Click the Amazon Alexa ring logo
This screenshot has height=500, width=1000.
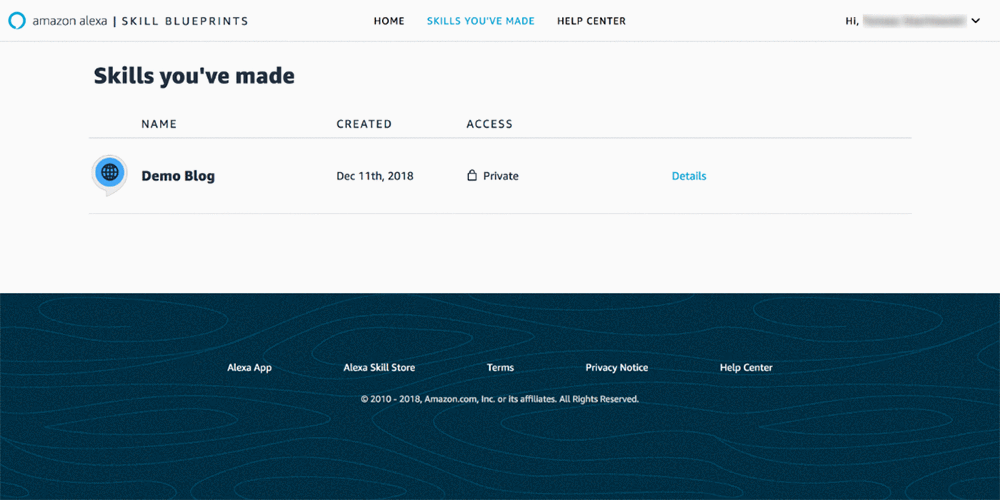click(x=17, y=21)
